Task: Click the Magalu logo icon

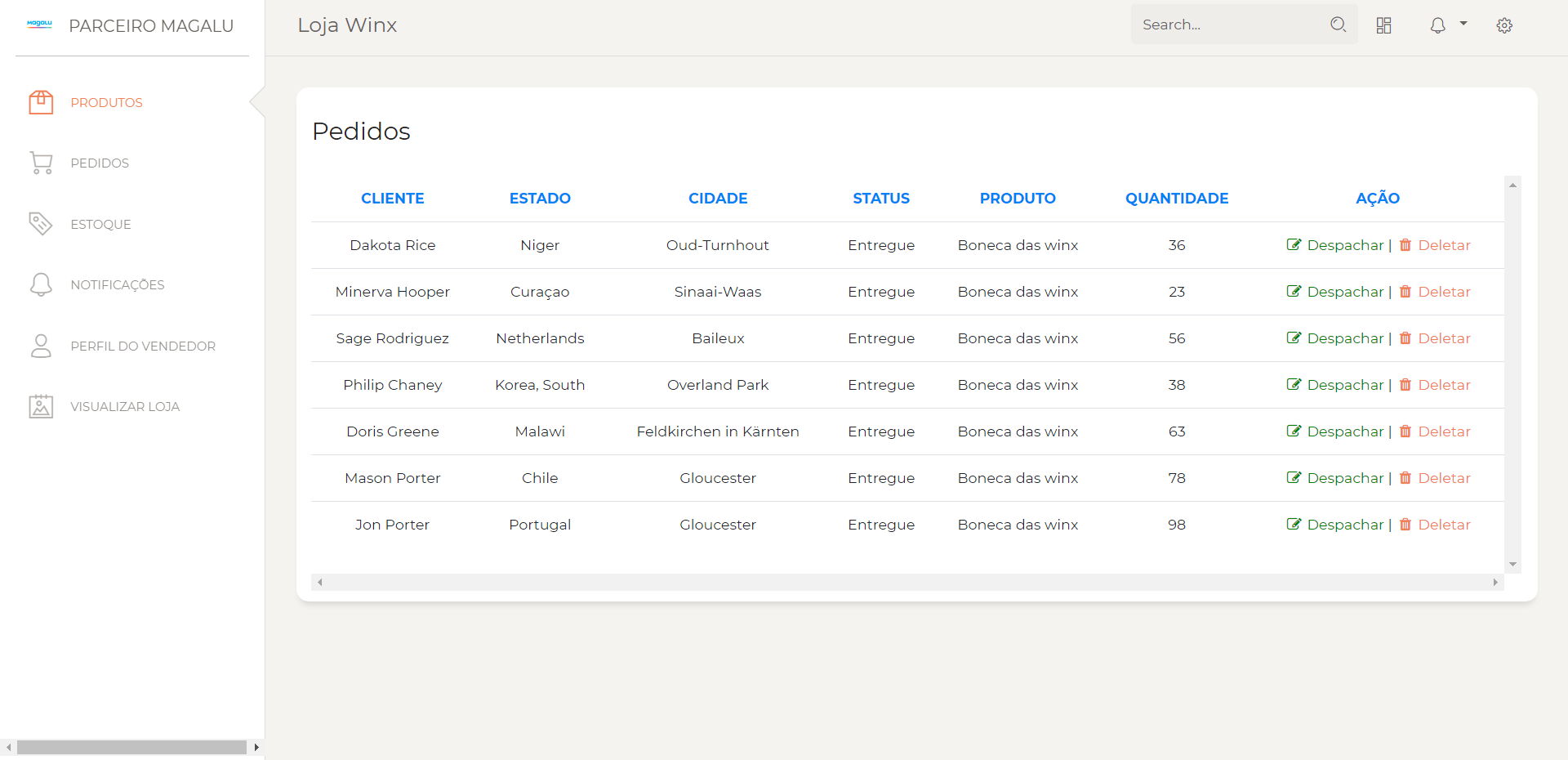Action: coord(39,25)
